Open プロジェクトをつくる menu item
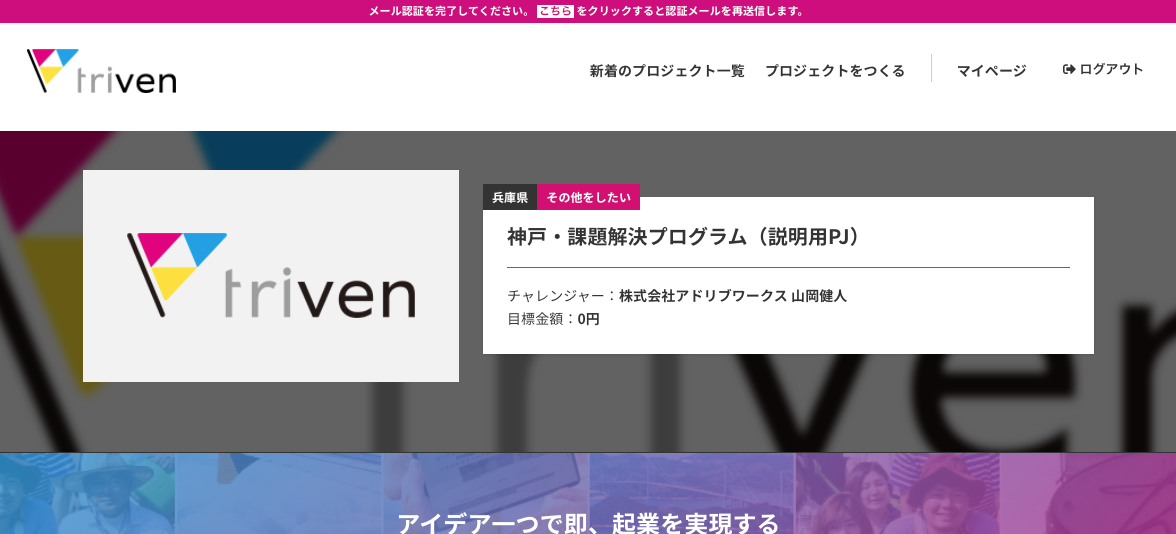The height and width of the screenshot is (534, 1176). [x=835, y=71]
